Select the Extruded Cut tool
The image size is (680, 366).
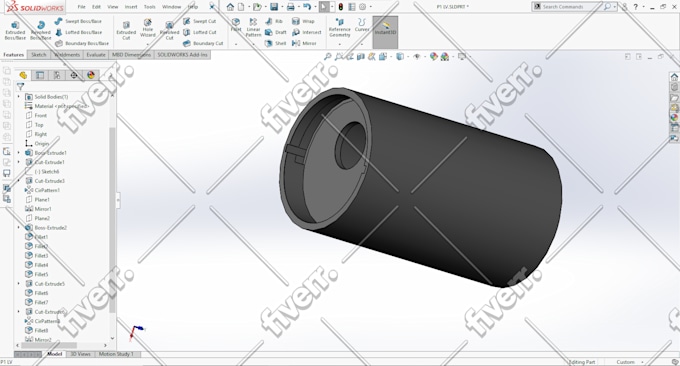point(126,31)
